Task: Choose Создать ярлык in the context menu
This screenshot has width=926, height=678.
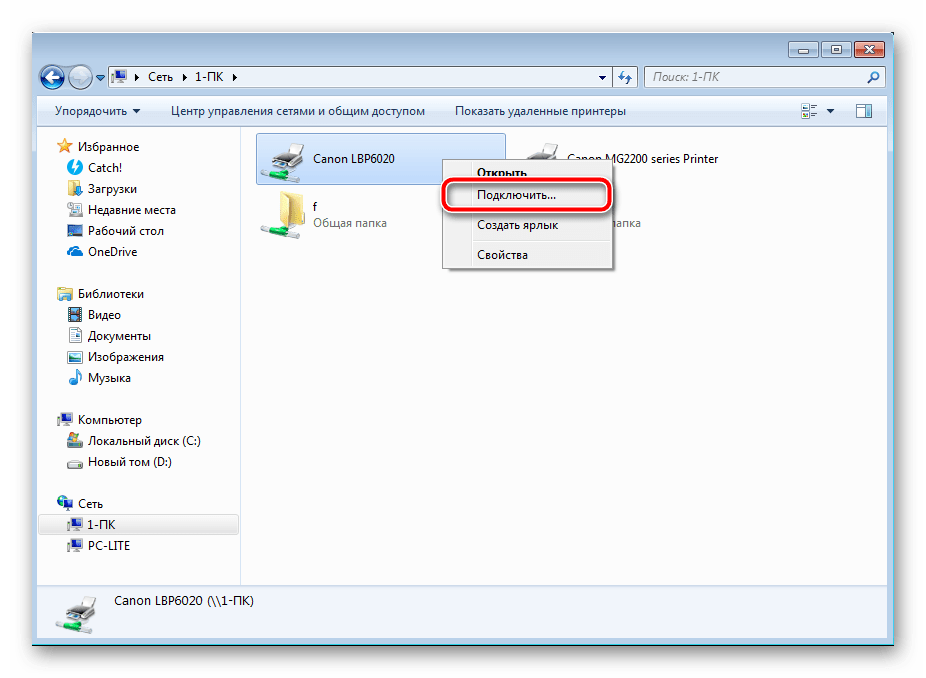Action: pyautogui.click(x=517, y=225)
